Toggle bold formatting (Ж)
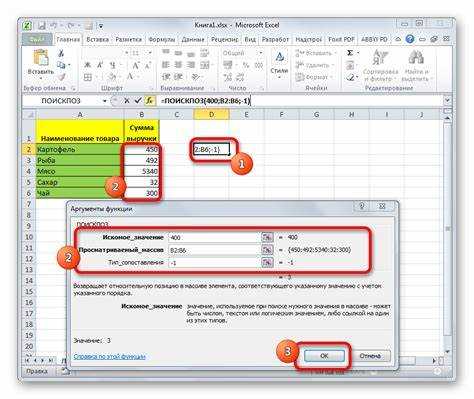The image size is (474, 399). coord(87,65)
